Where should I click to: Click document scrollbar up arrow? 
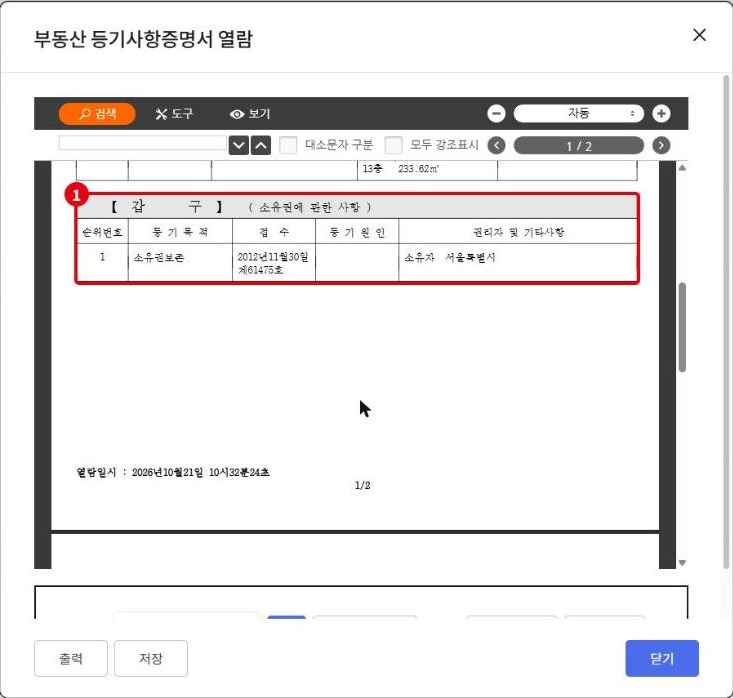pyautogui.click(x=682, y=168)
